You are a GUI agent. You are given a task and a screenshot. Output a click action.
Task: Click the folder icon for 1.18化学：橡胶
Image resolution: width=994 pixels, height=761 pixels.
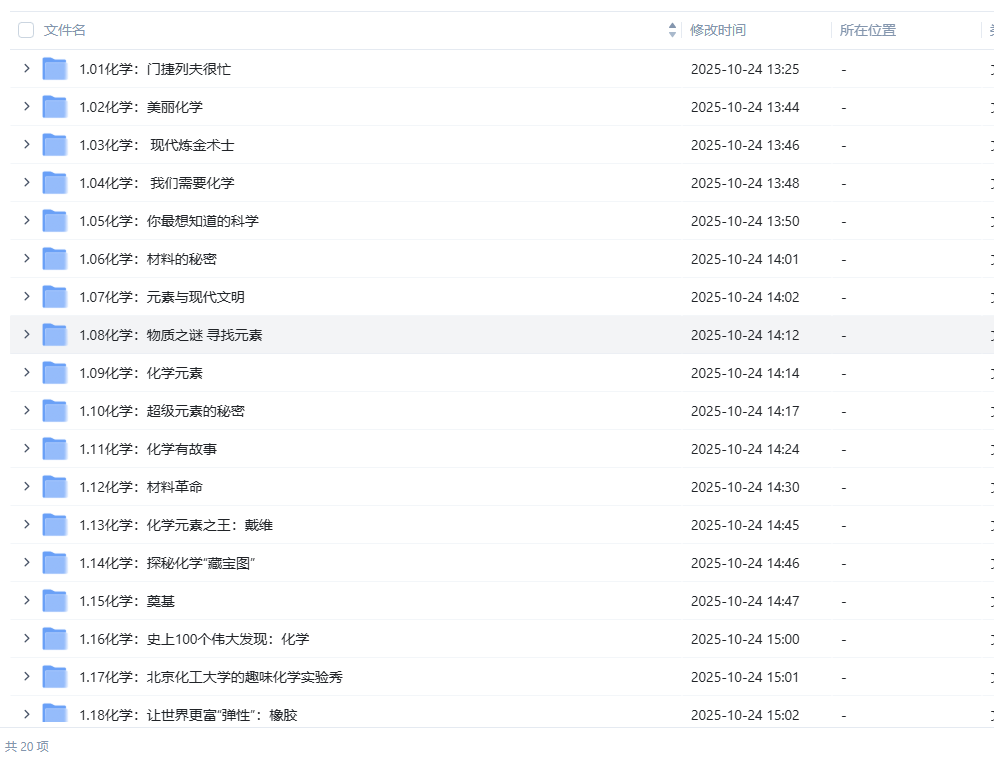tap(55, 713)
